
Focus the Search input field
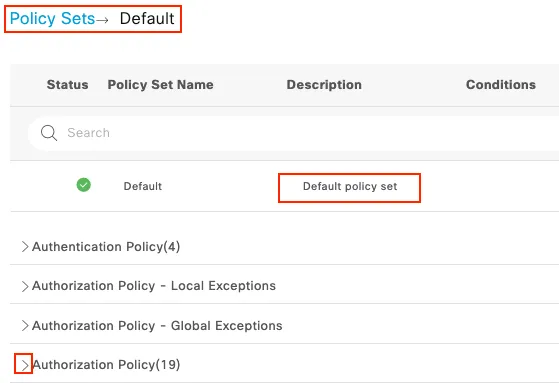(x=294, y=133)
